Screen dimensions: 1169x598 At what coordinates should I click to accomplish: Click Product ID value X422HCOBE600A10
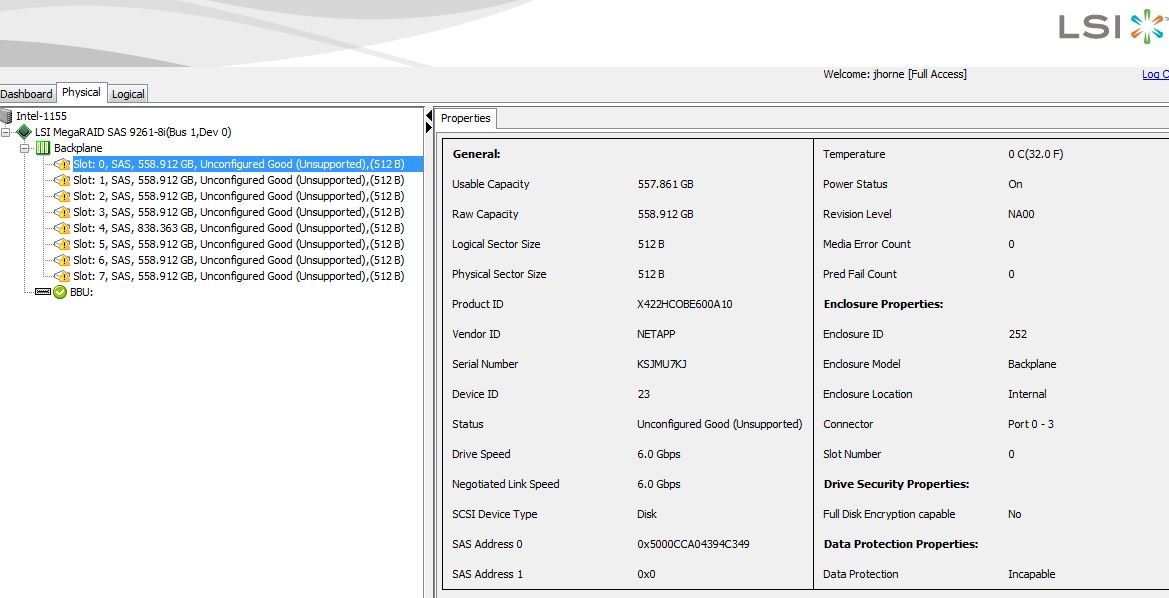click(x=685, y=304)
